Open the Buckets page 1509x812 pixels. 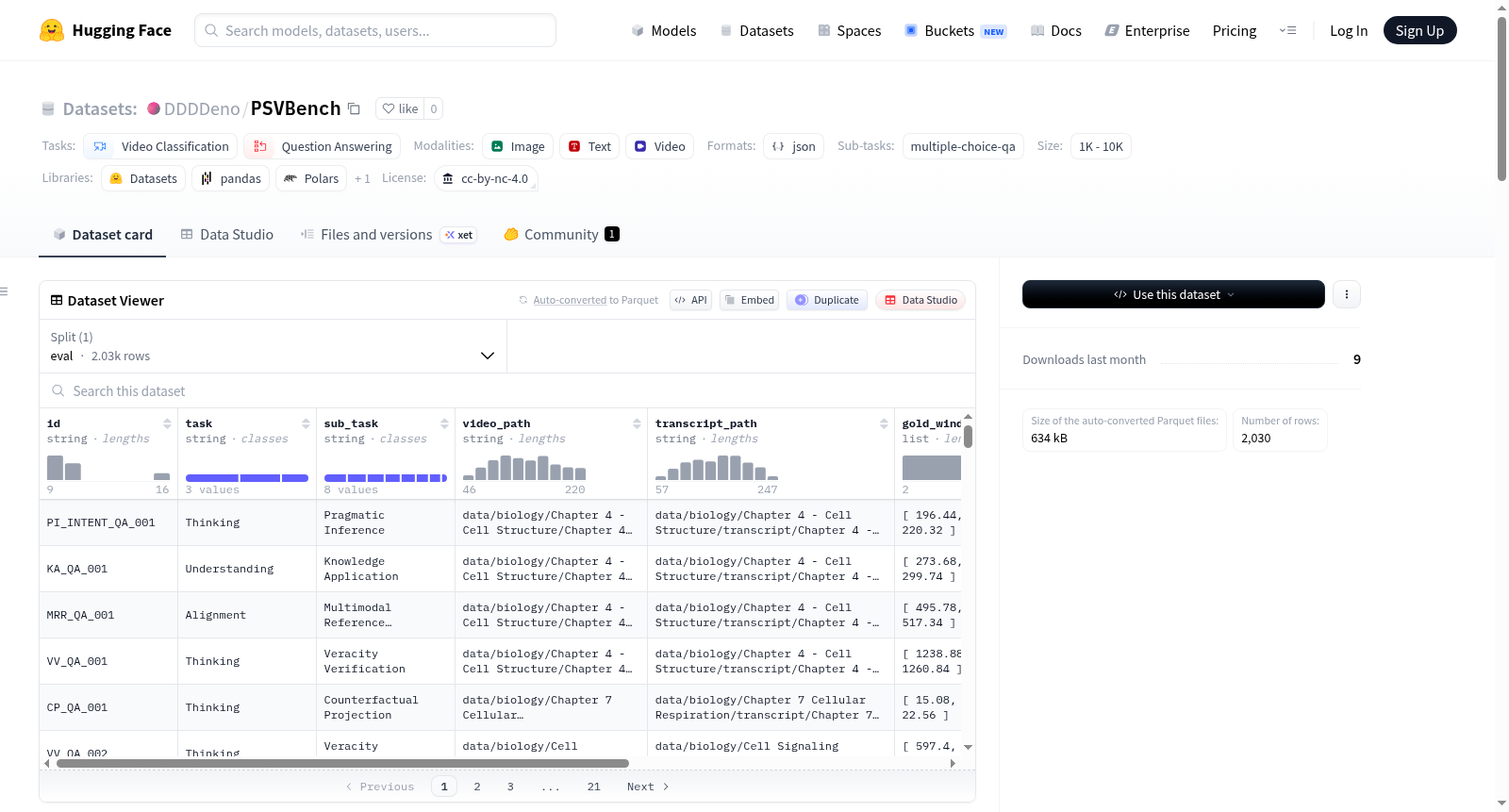[955, 30]
